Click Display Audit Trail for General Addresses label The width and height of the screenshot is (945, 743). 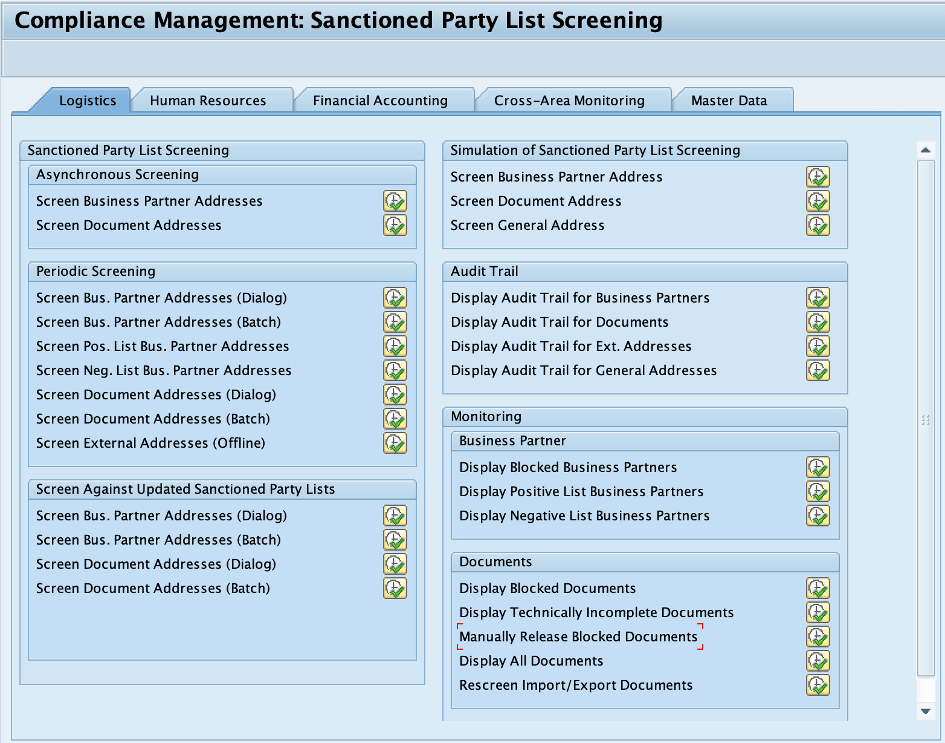click(583, 371)
